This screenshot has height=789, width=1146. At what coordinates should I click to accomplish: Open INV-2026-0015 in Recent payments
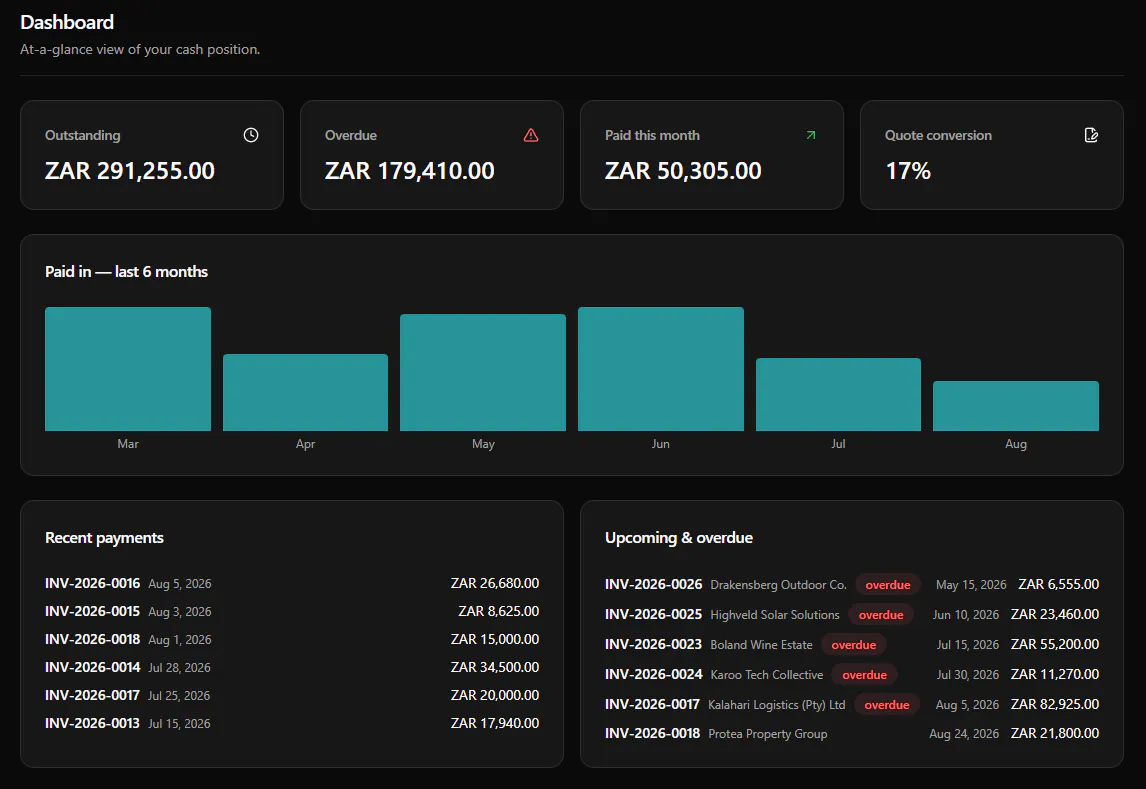click(92, 611)
